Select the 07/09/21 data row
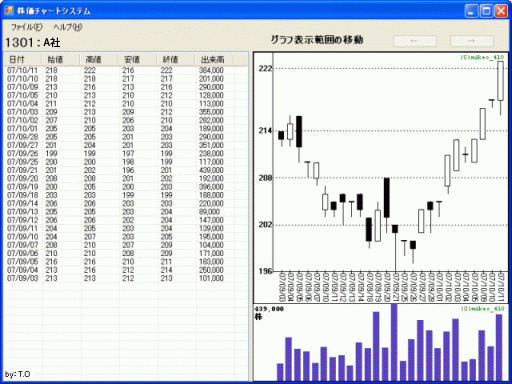The image size is (512, 384). click(126, 170)
